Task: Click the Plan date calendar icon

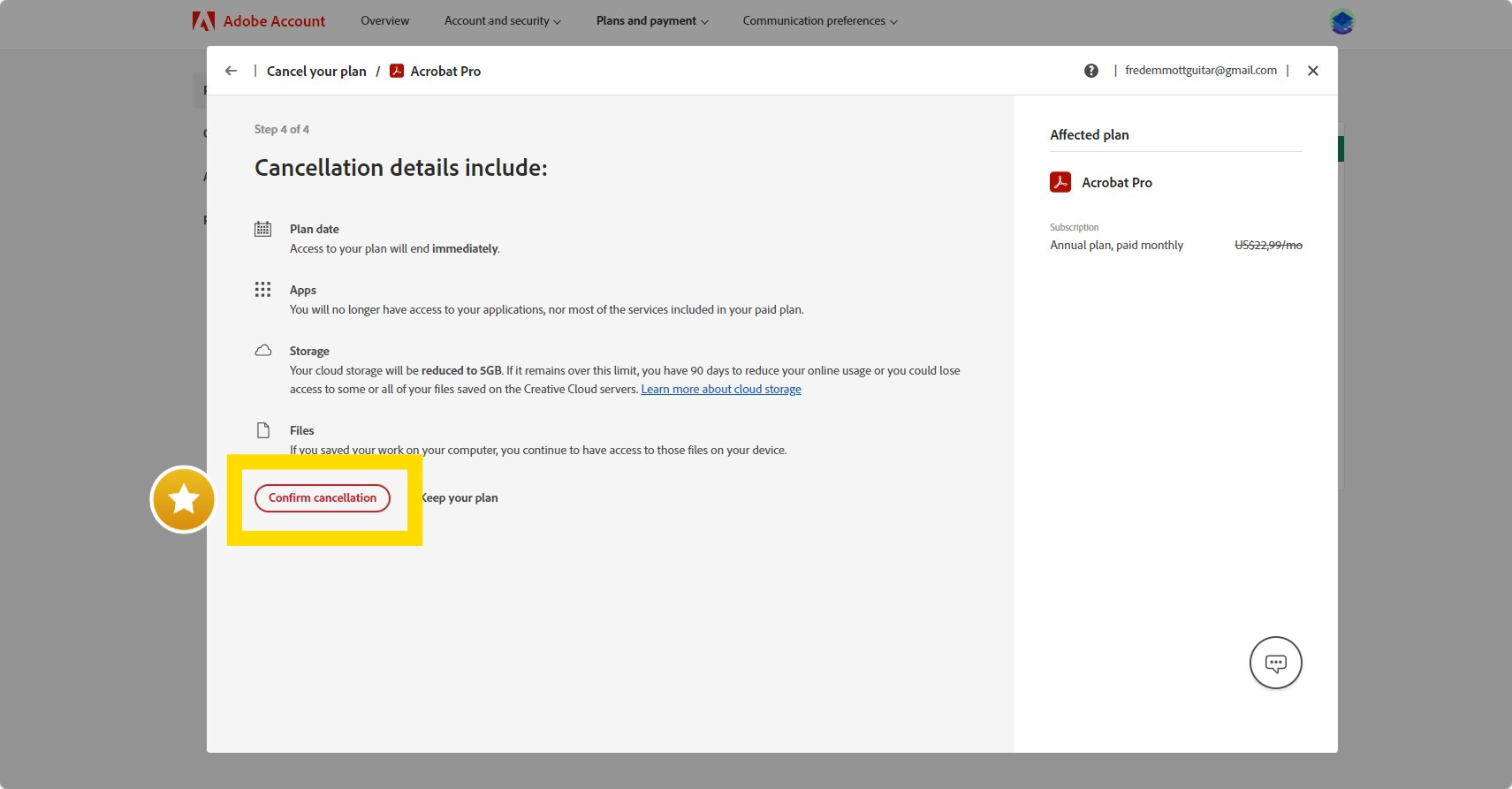Action: 262,229
